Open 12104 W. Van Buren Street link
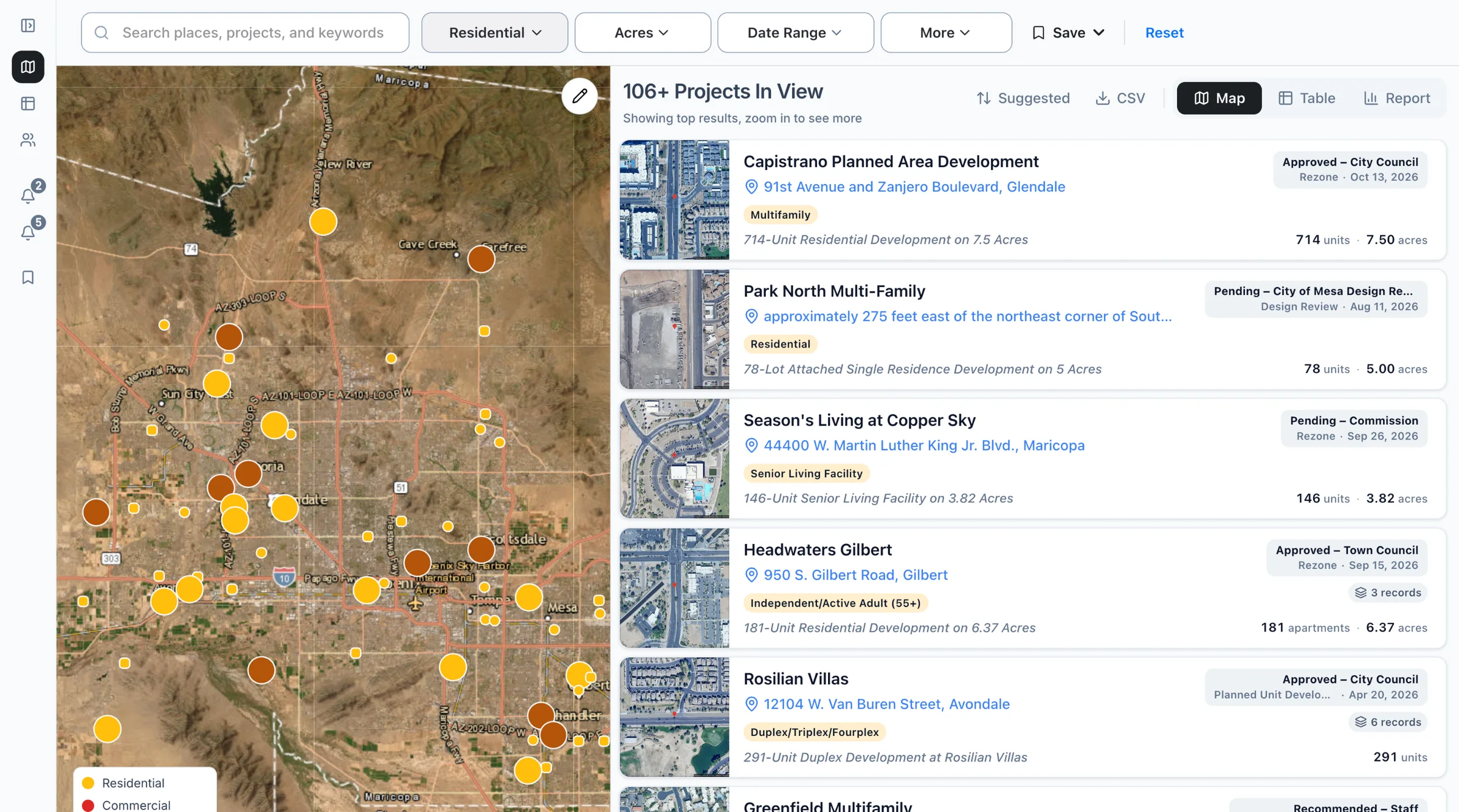Image resolution: width=1459 pixels, height=812 pixels. pos(886,704)
